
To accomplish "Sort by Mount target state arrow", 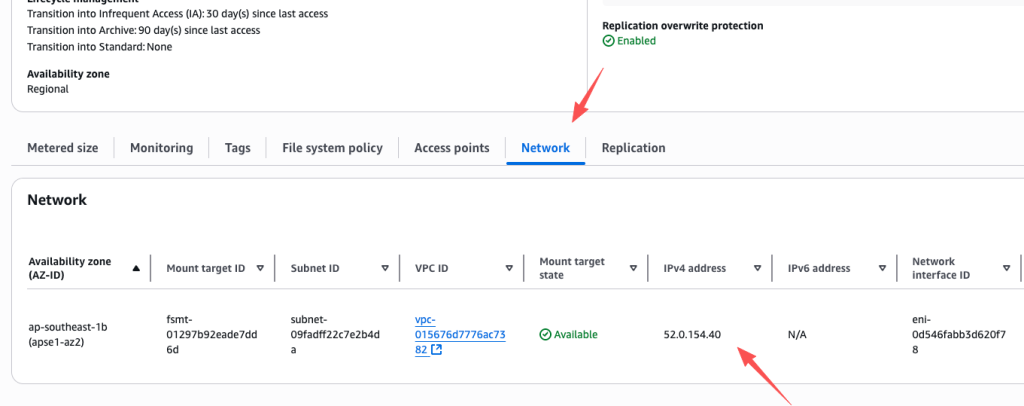I will coord(633,268).
